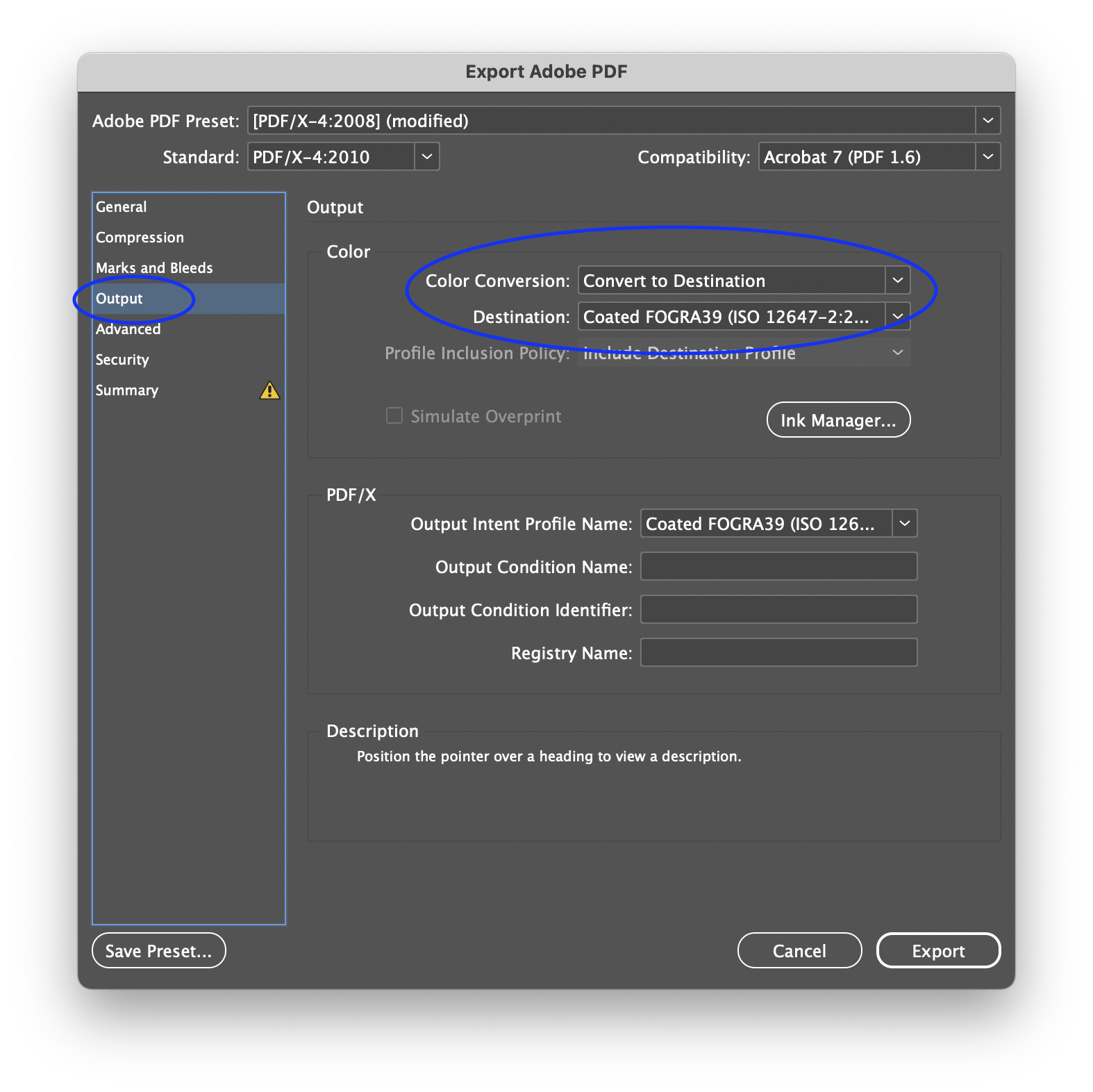Select the Marks and Bleeds section

click(x=154, y=268)
